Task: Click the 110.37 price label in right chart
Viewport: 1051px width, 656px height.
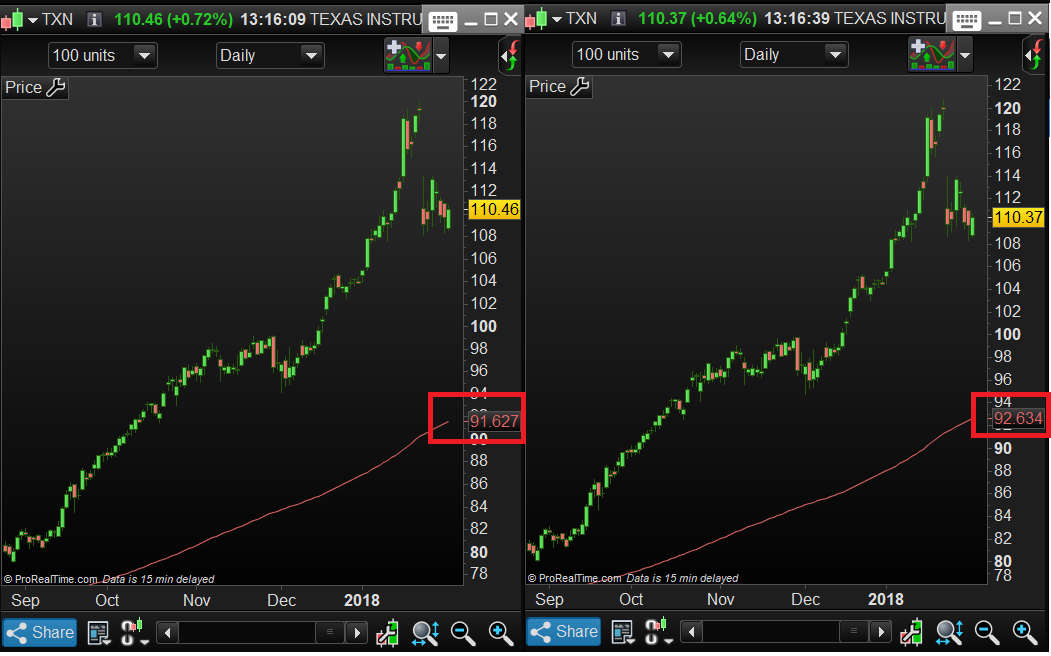Action: (x=1018, y=217)
